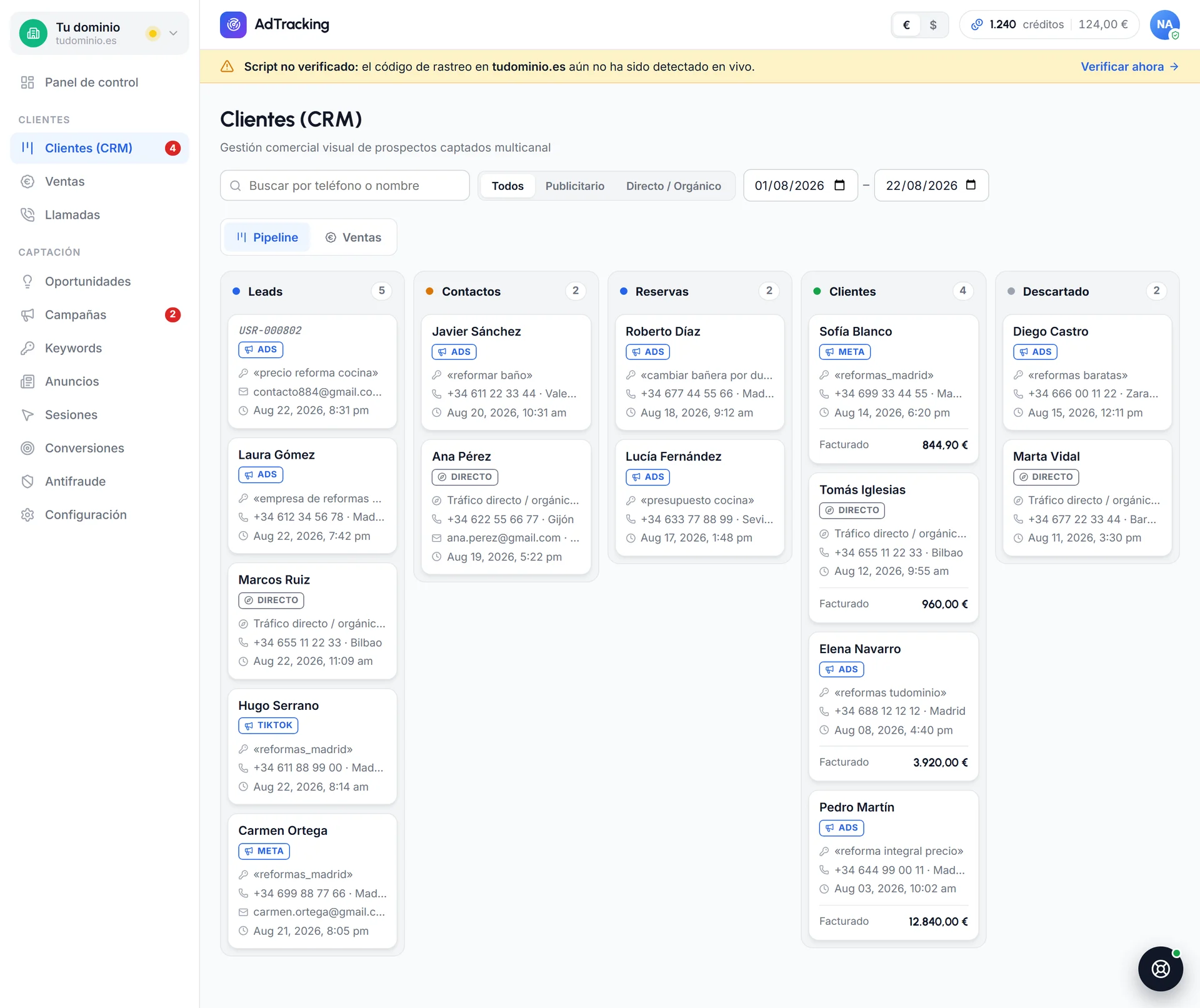Image resolution: width=1200 pixels, height=1008 pixels.
Task: Switch to the Pipeline tab
Action: (x=267, y=237)
